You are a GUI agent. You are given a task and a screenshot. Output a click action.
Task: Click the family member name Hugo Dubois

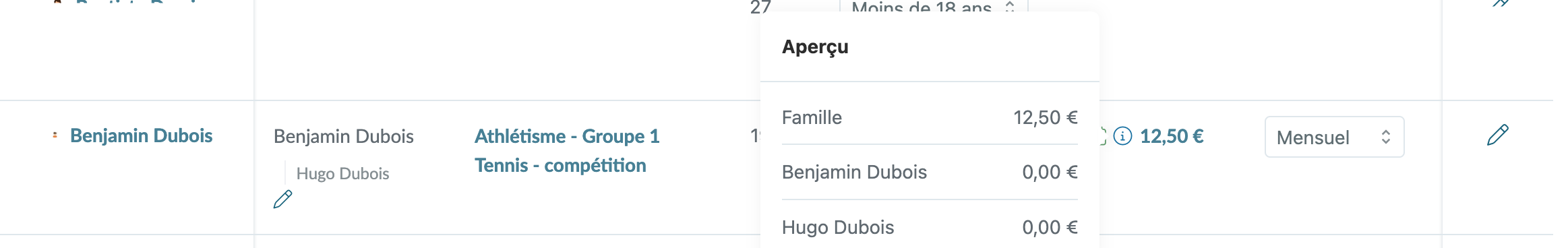click(342, 173)
